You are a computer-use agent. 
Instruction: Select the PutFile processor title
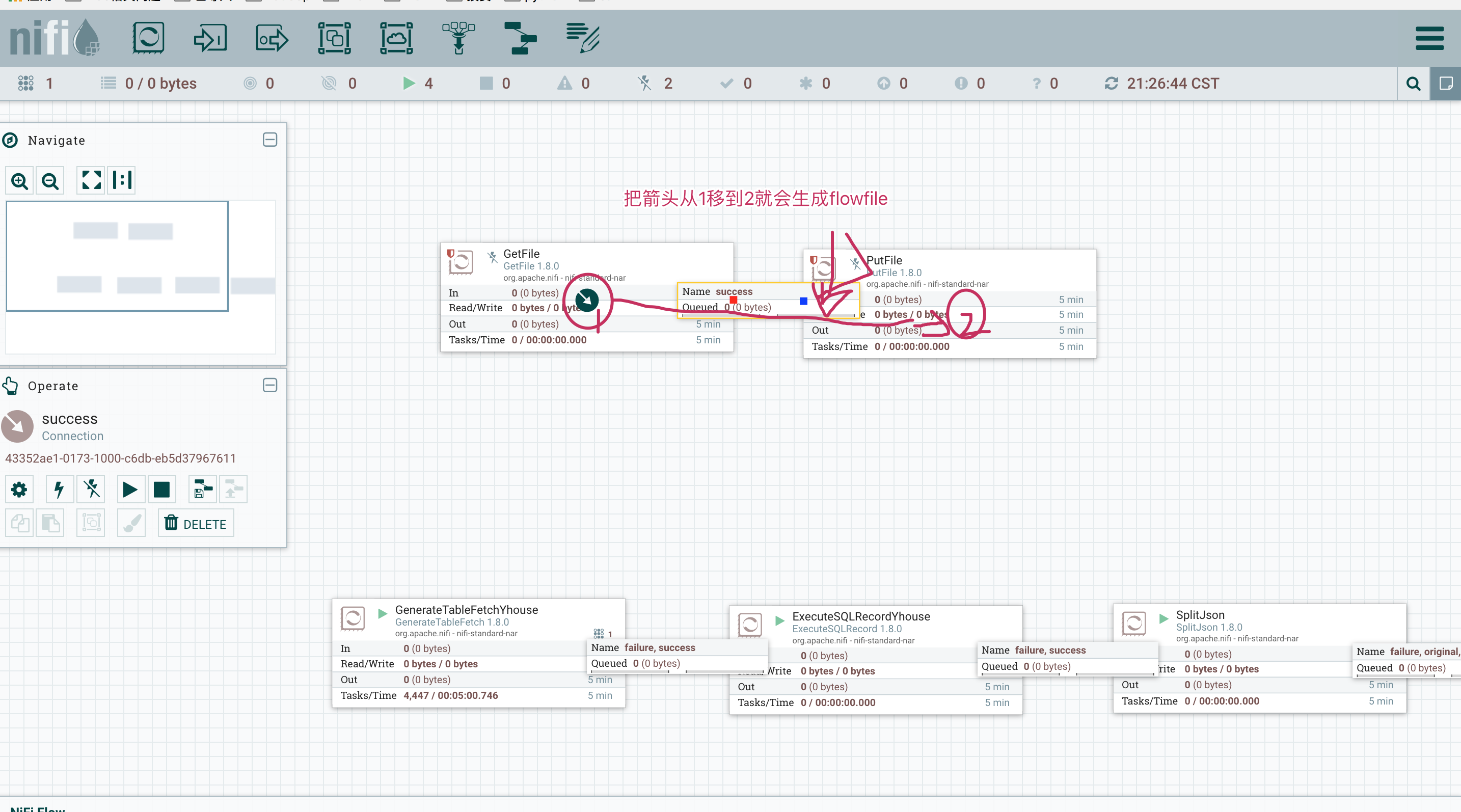click(x=884, y=260)
